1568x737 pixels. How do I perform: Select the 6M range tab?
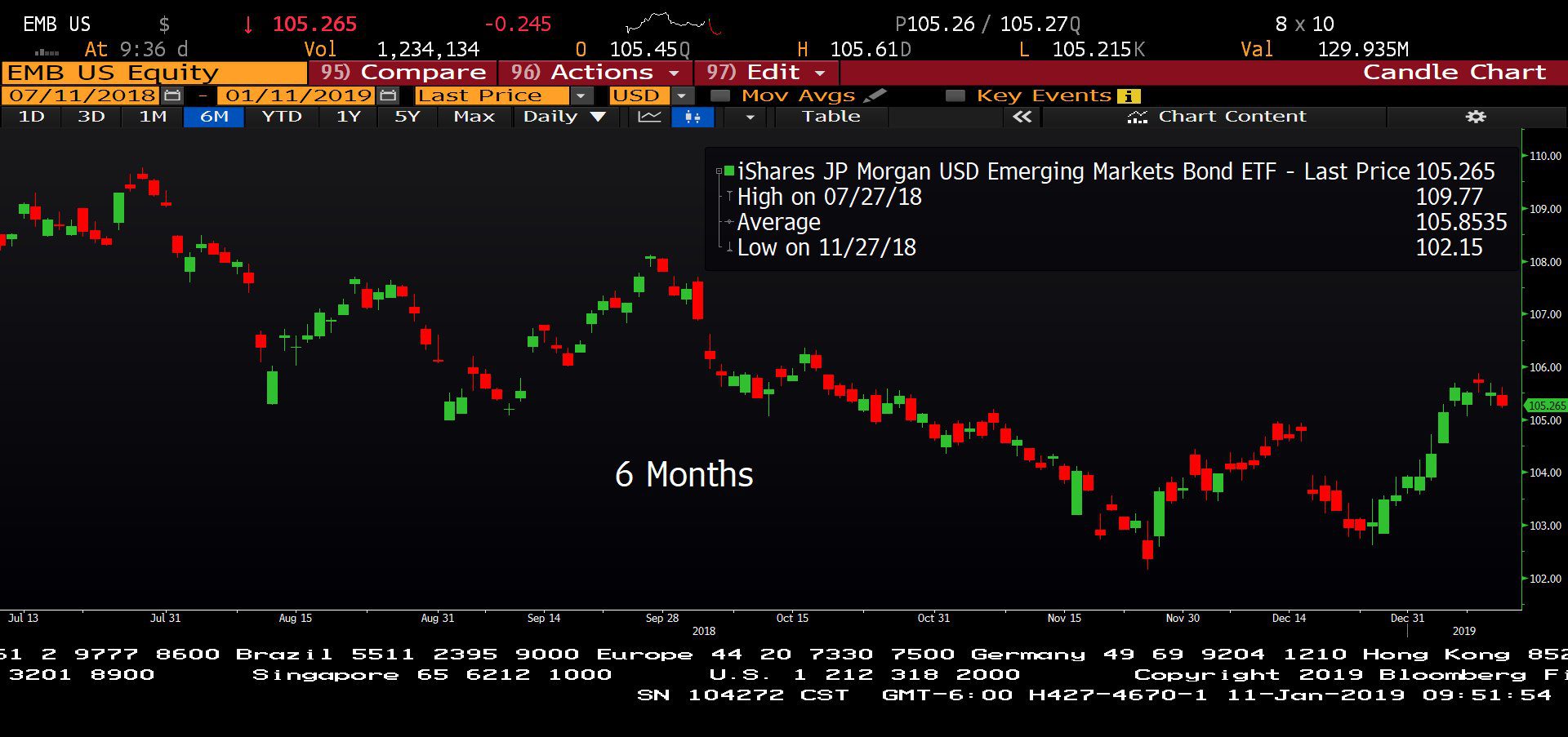[x=214, y=117]
